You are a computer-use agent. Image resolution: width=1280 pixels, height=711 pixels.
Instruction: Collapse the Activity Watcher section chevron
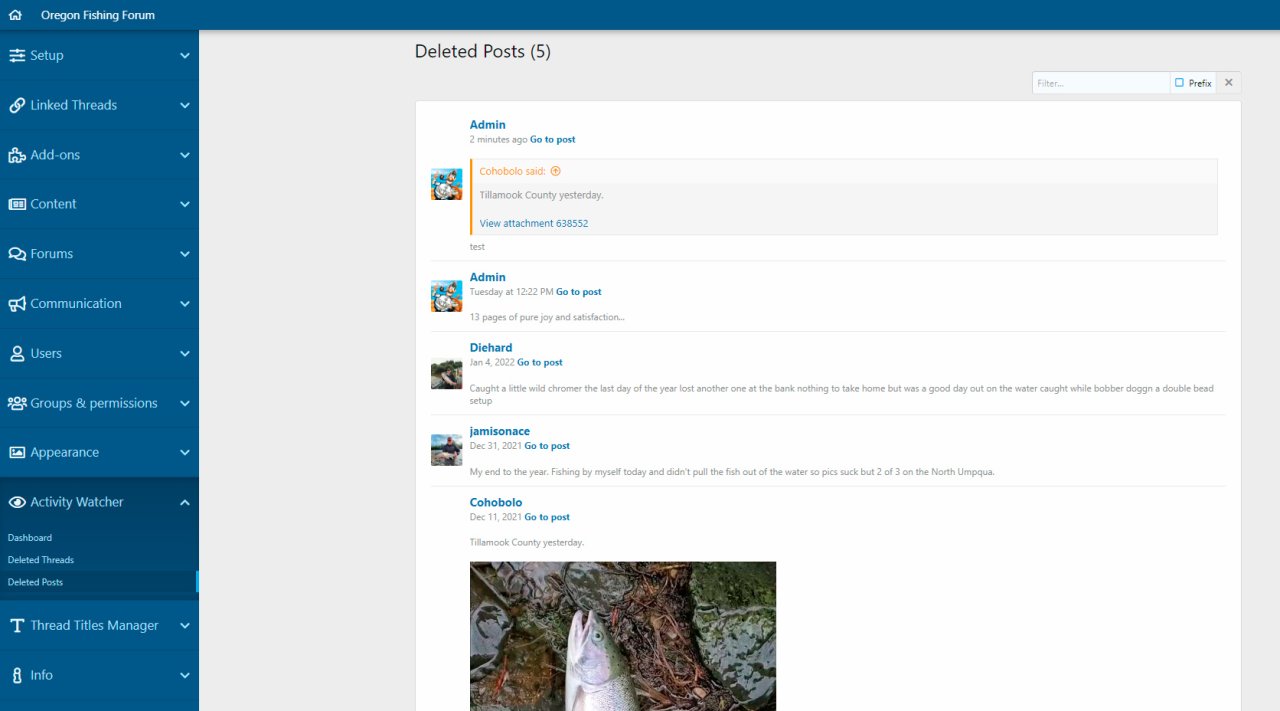[184, 503]
